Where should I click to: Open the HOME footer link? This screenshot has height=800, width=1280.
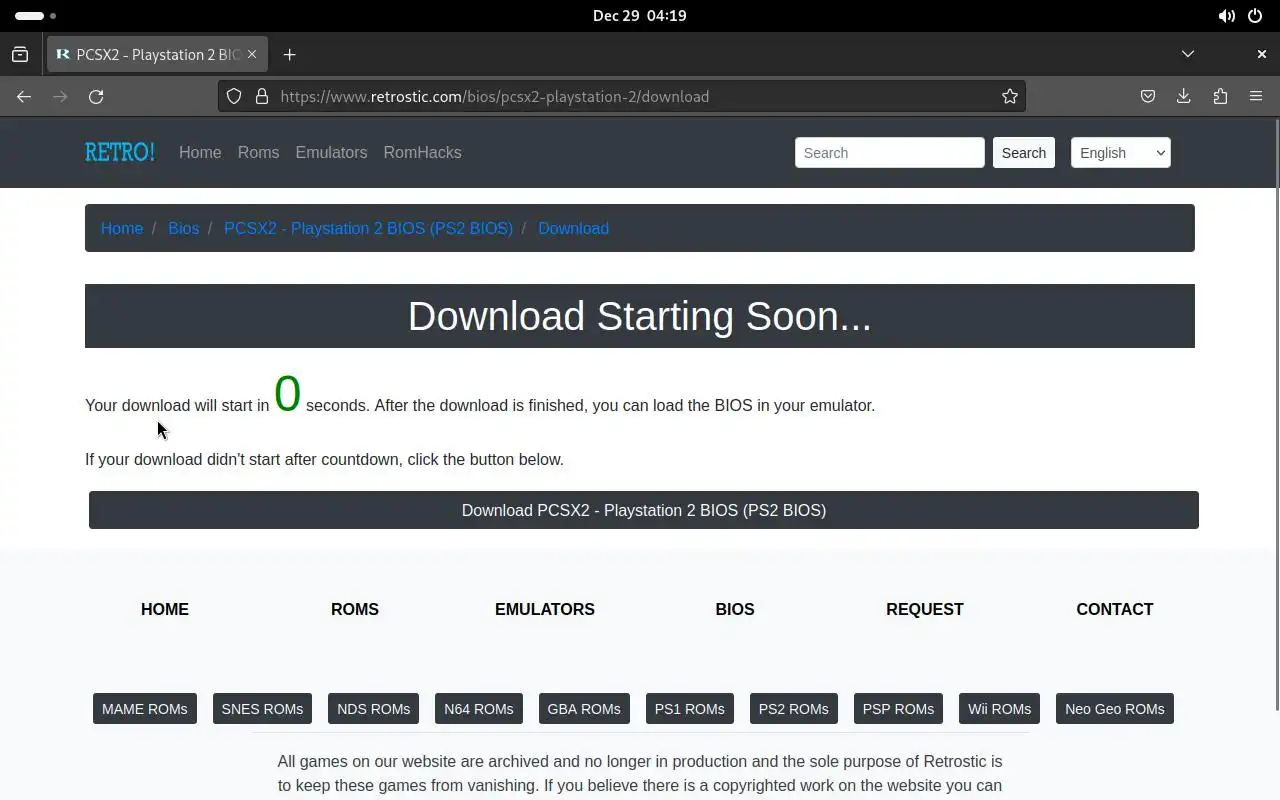[x=165, y=609]
